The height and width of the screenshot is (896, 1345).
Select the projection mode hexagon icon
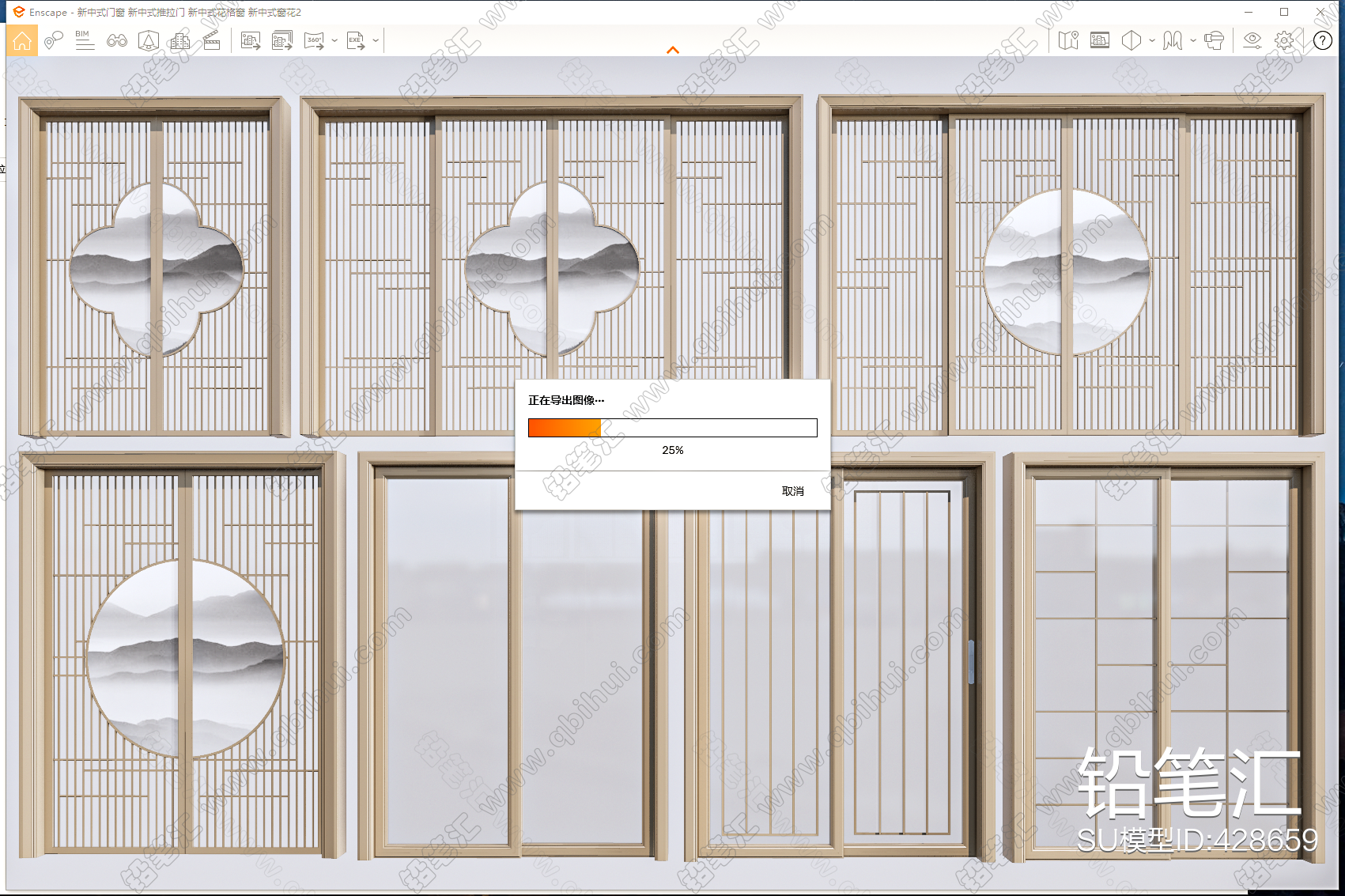pyautogui.click(x=1132, y=40)
